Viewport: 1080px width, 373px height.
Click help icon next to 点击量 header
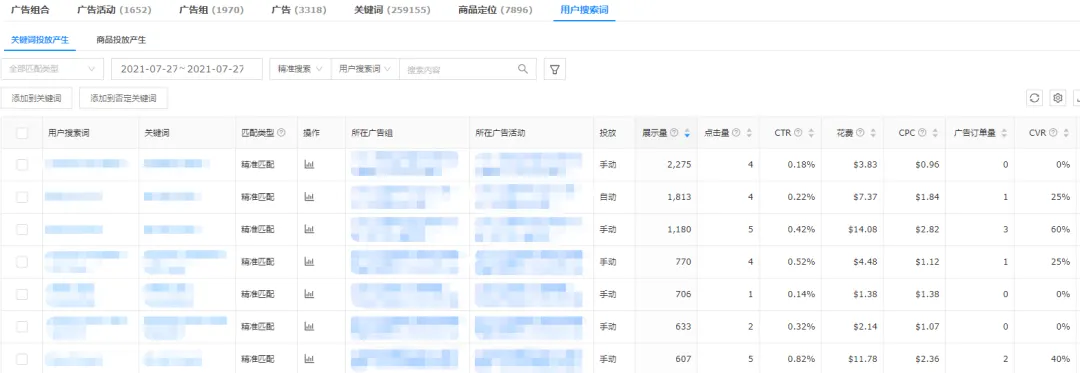[x=736, y=133]
